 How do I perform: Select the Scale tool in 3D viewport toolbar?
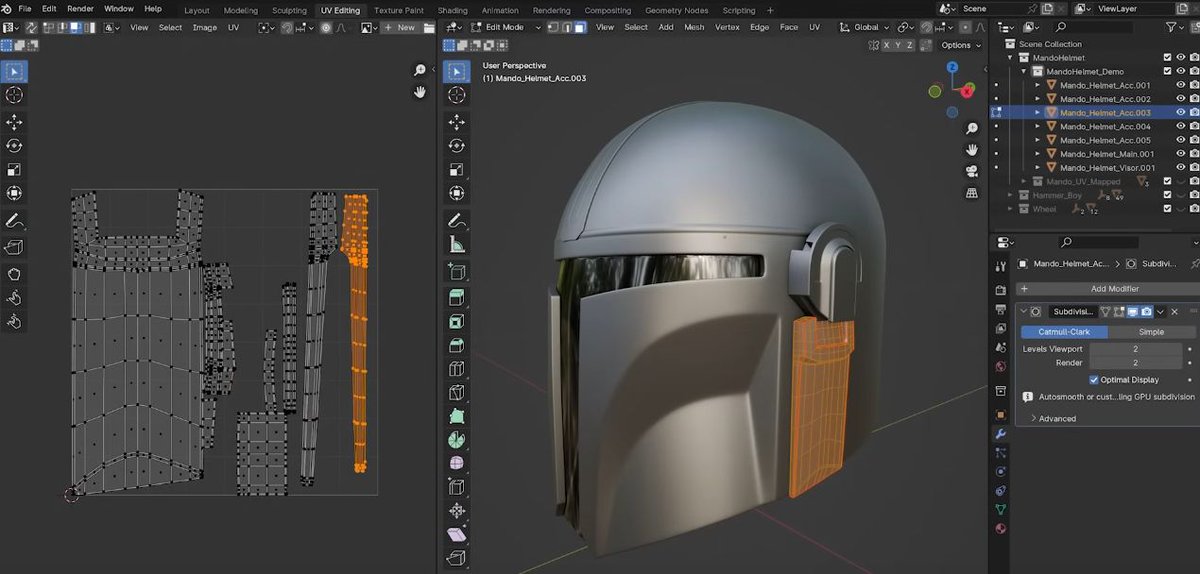[x=457, y=170]
